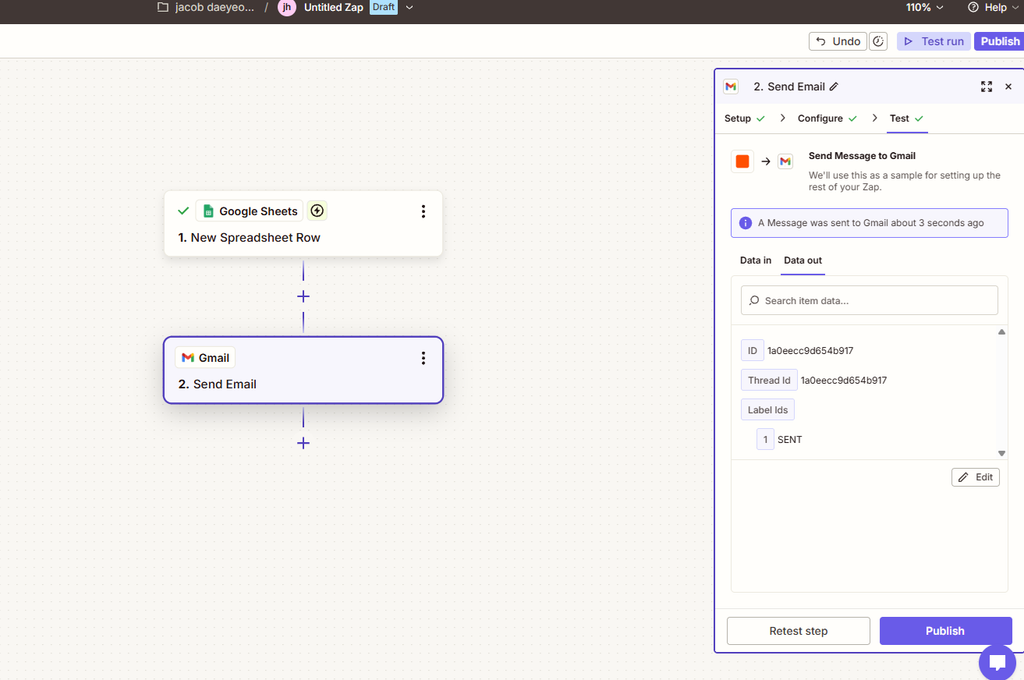This screenshot has height=680, width=1024.
Task: Click the ID field label
Action: (752, 351)
